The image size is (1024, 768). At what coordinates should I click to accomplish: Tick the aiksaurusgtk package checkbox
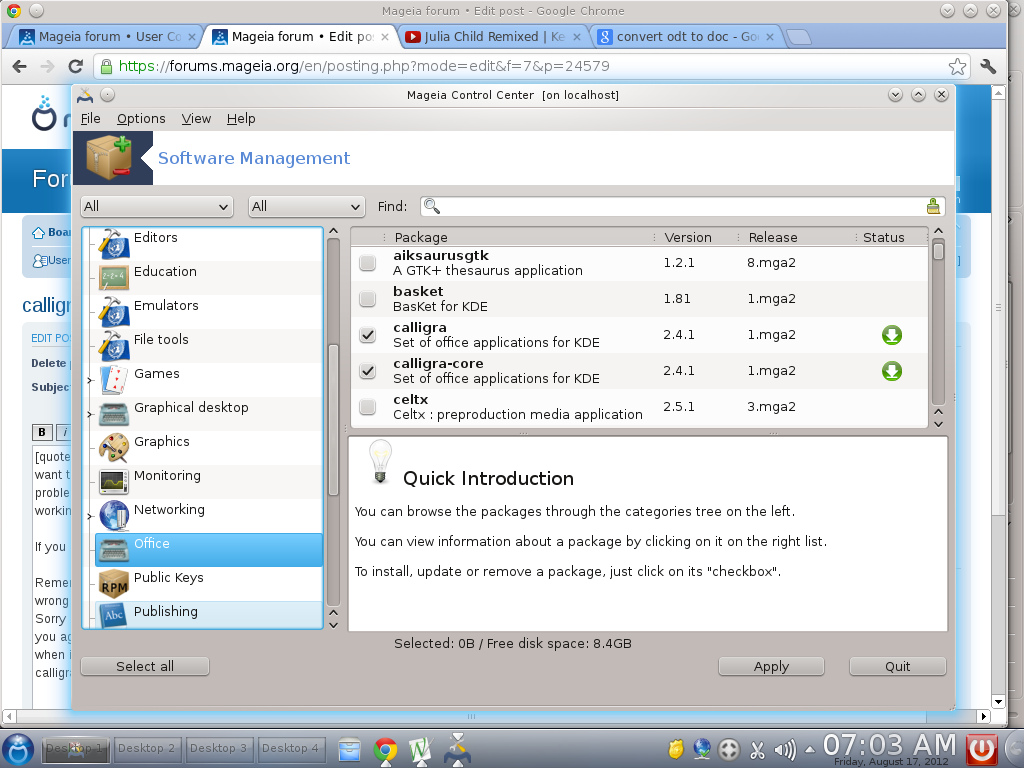click(368, 263)
